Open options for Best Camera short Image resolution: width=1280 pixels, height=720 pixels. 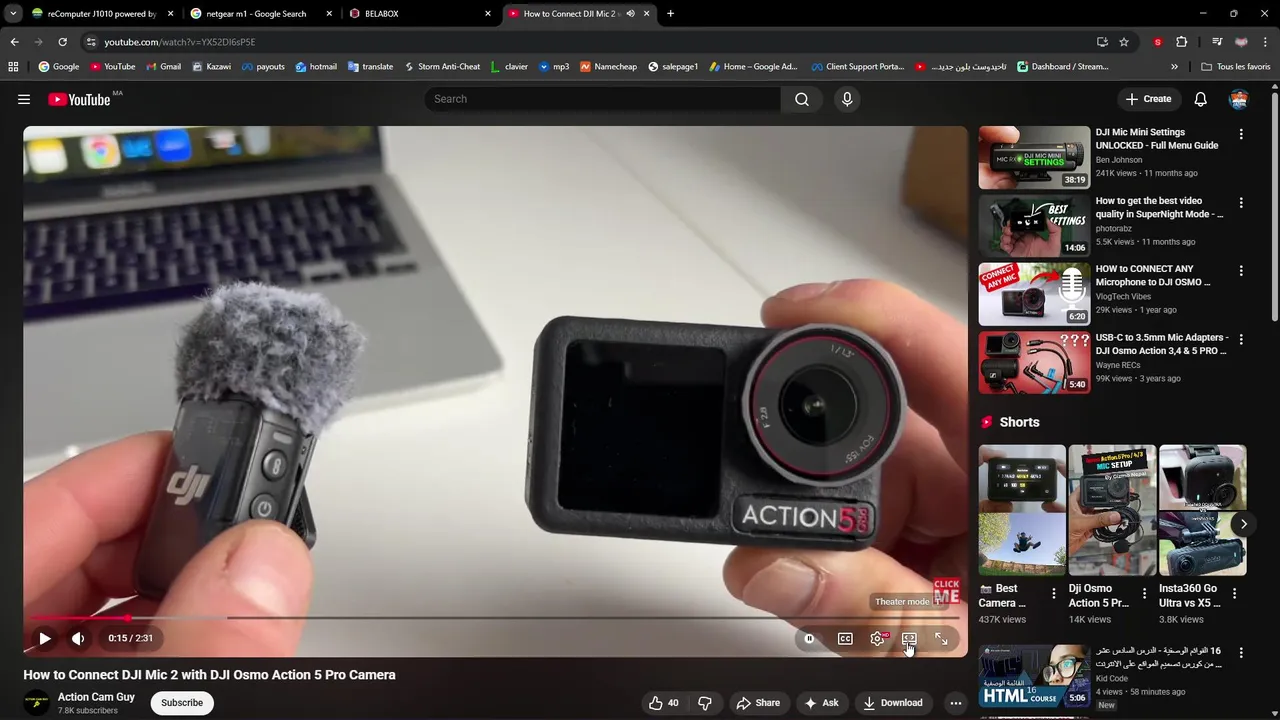[1053, 593]
